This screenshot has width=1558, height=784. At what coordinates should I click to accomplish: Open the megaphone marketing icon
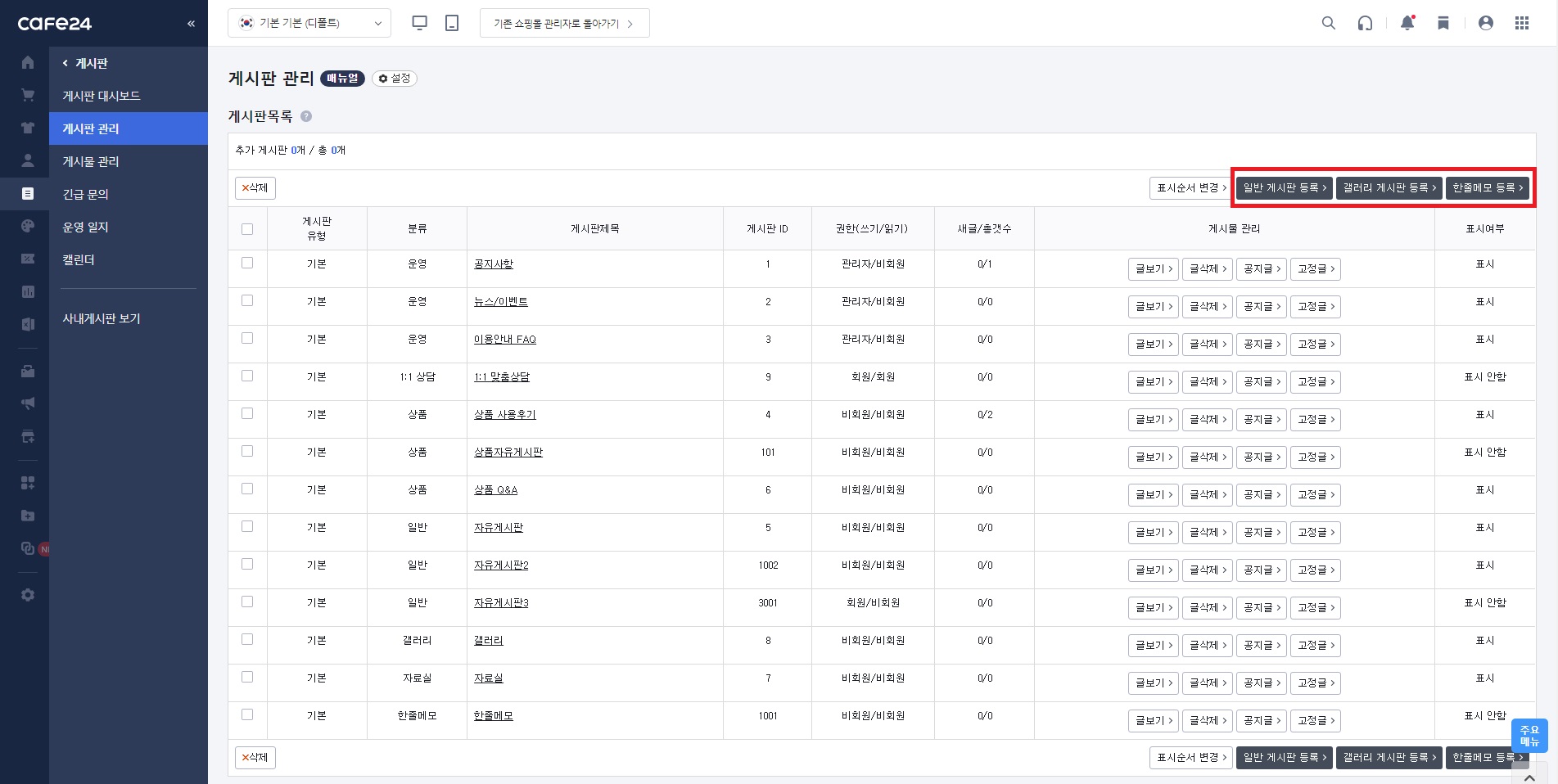point(28,403)
